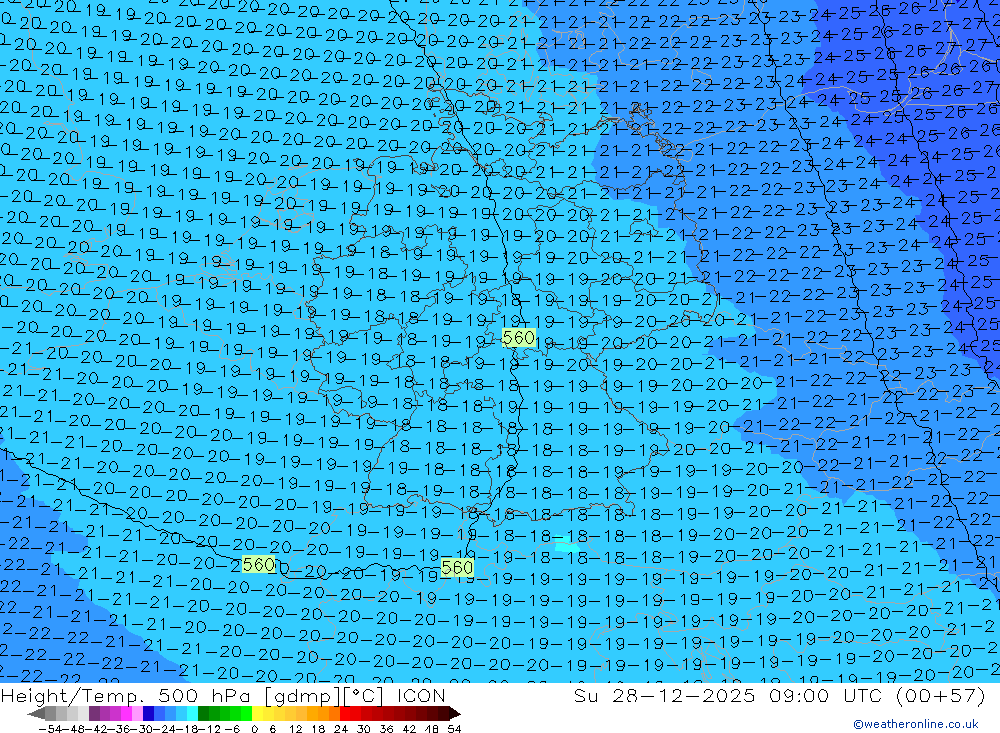
Task: Click the 560 contour label near map center
Action: tap(518, 337)
